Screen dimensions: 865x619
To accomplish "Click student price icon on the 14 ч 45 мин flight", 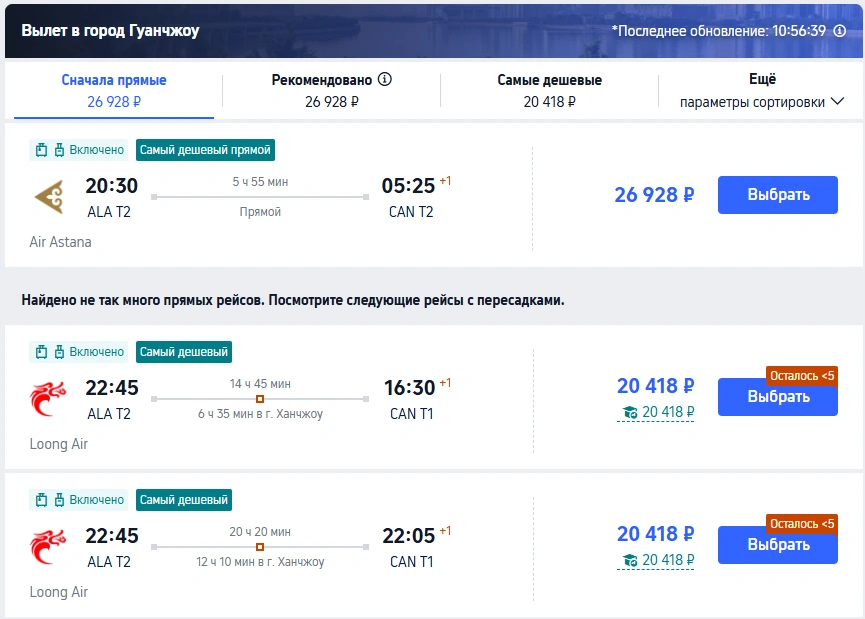I will point(630,412).
